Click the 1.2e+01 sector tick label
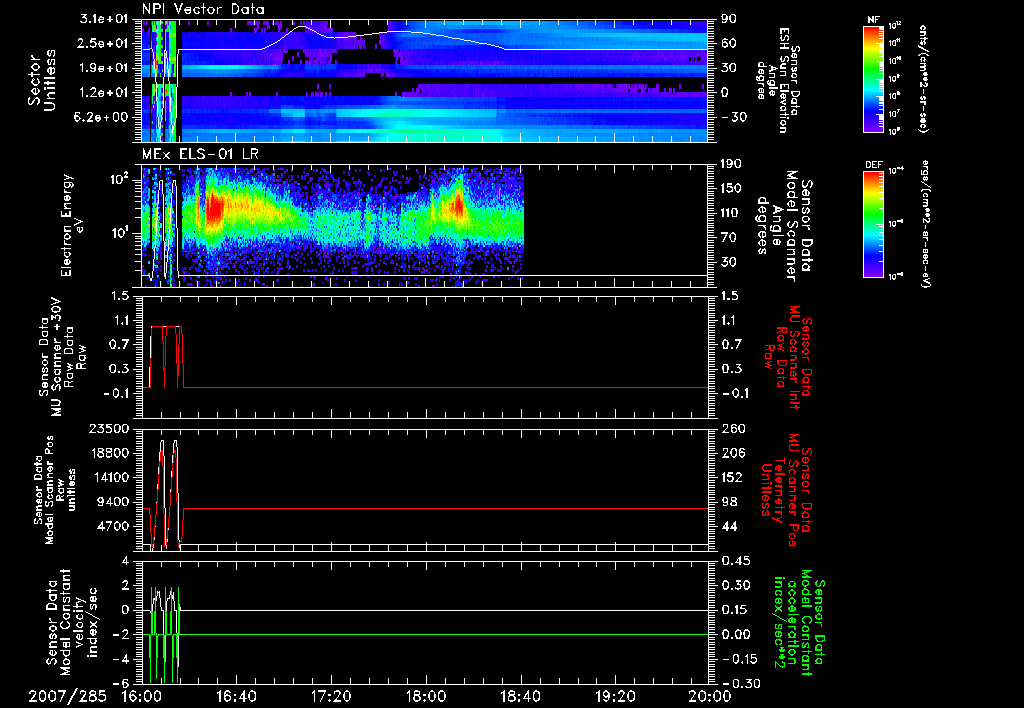The image size is (1024, 708). click(103, 92)
